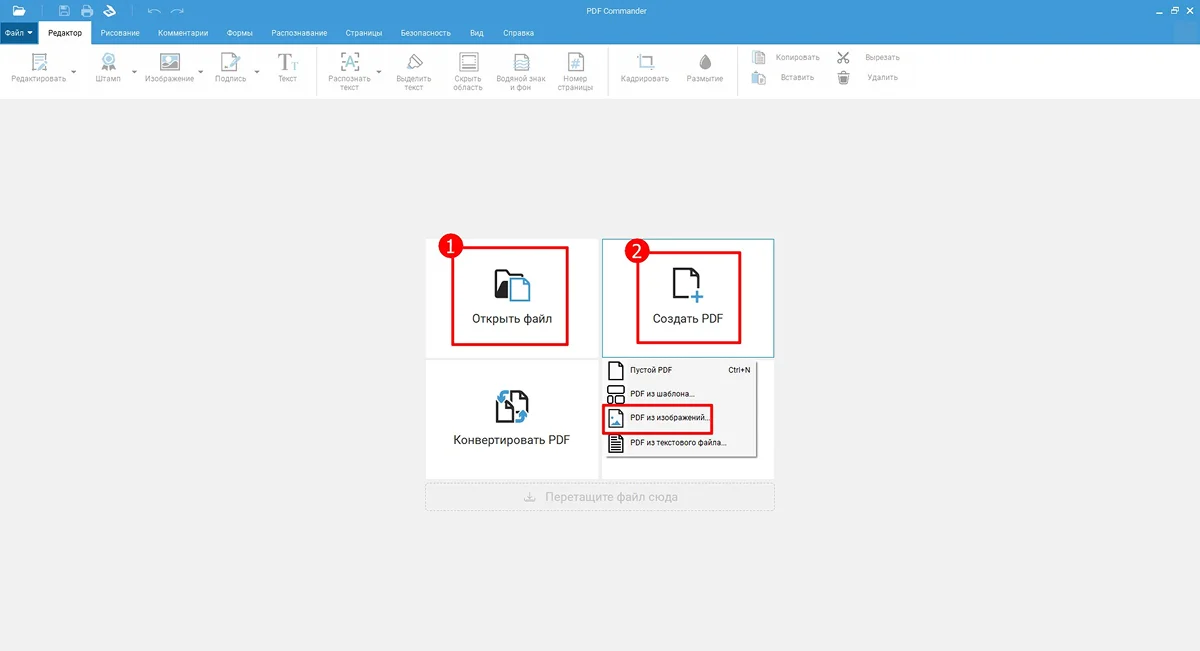Screen dimensions: 1200x651
Task: Click the Open file (Открыть файл) tile
Action: [x=512, y=297]
